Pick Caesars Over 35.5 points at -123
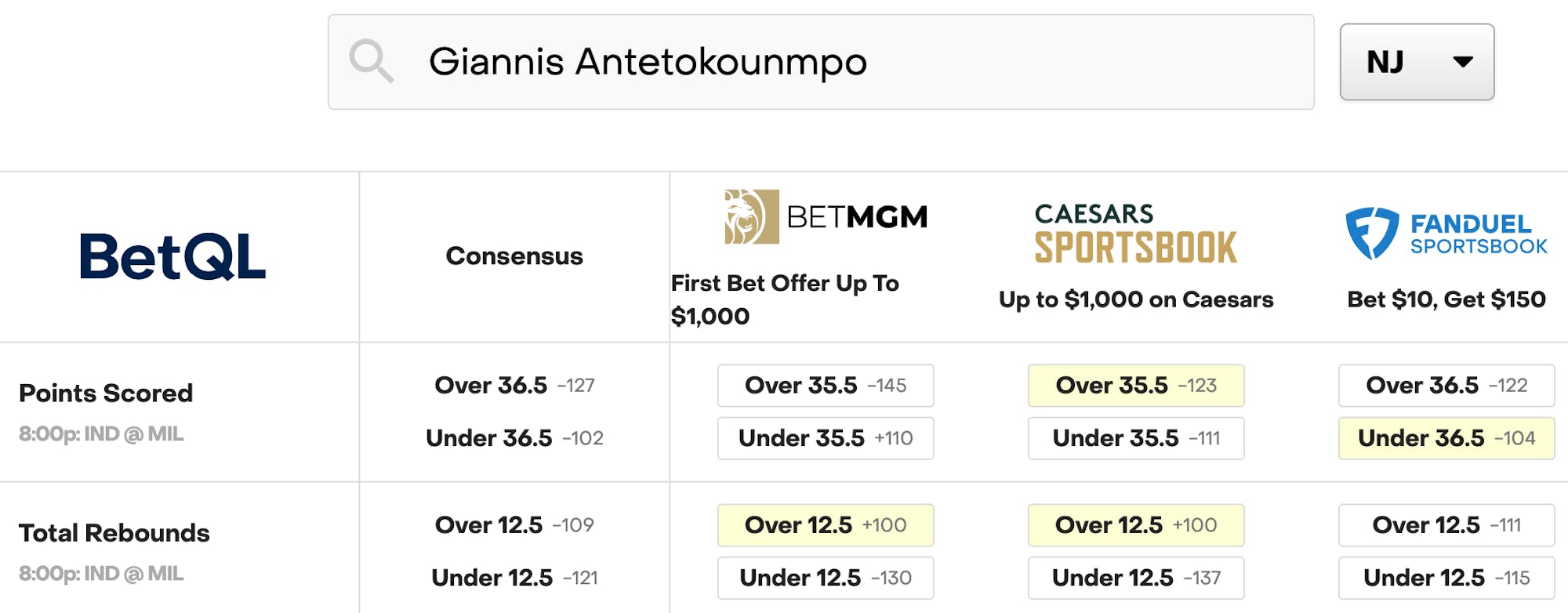1568x613 pixels. pos(1136,386)
